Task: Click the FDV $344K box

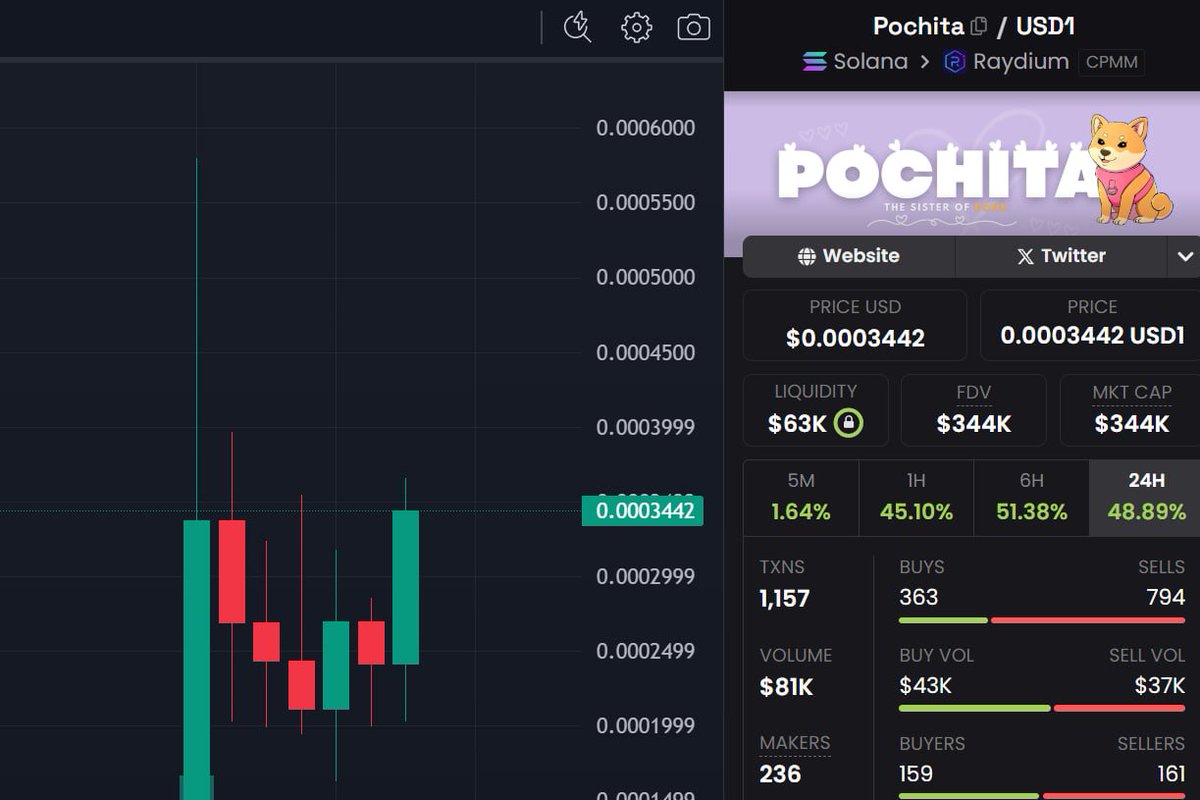Action: 973,410
